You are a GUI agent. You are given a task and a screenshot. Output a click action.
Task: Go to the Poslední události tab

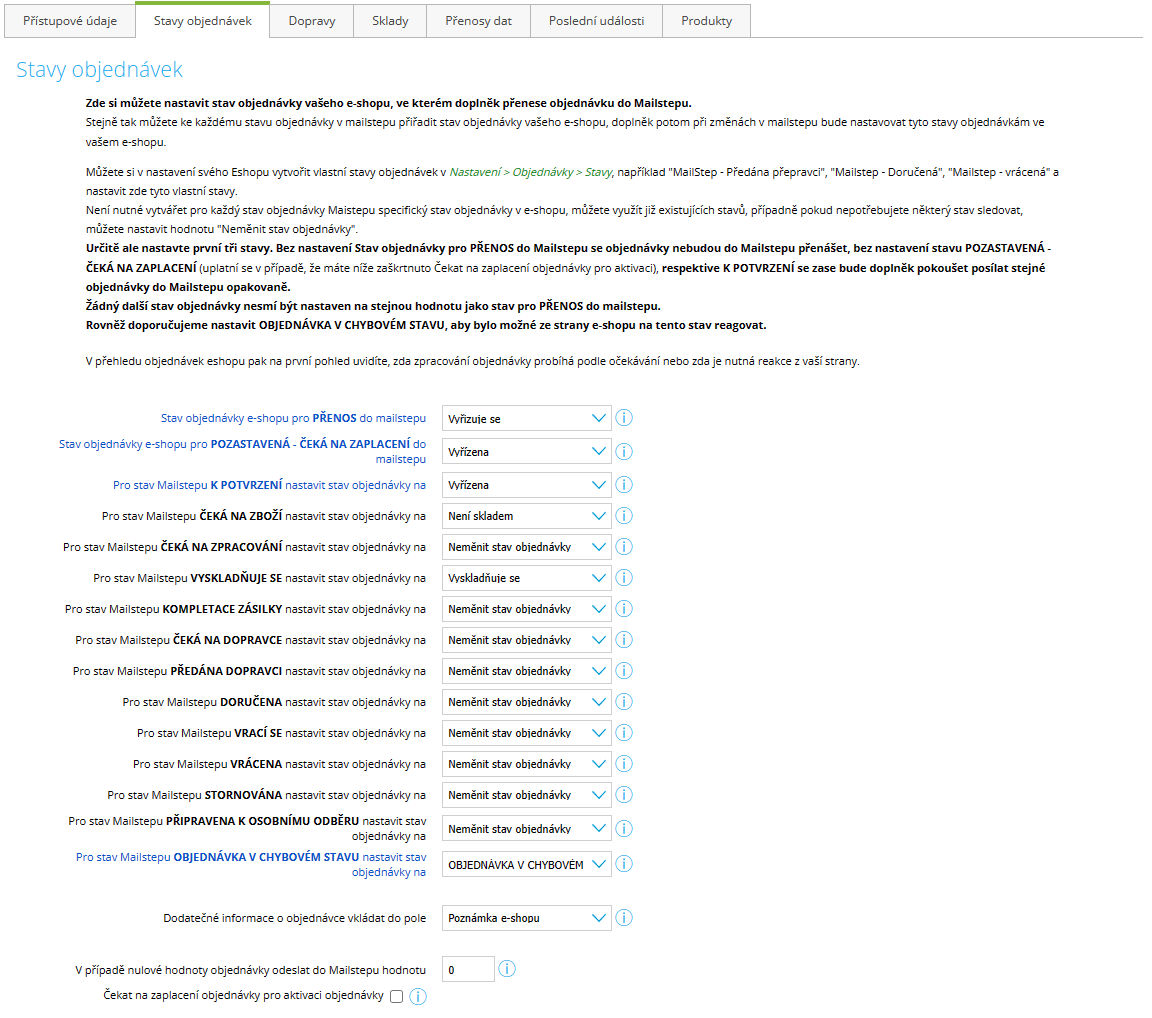tap(596, 21)
